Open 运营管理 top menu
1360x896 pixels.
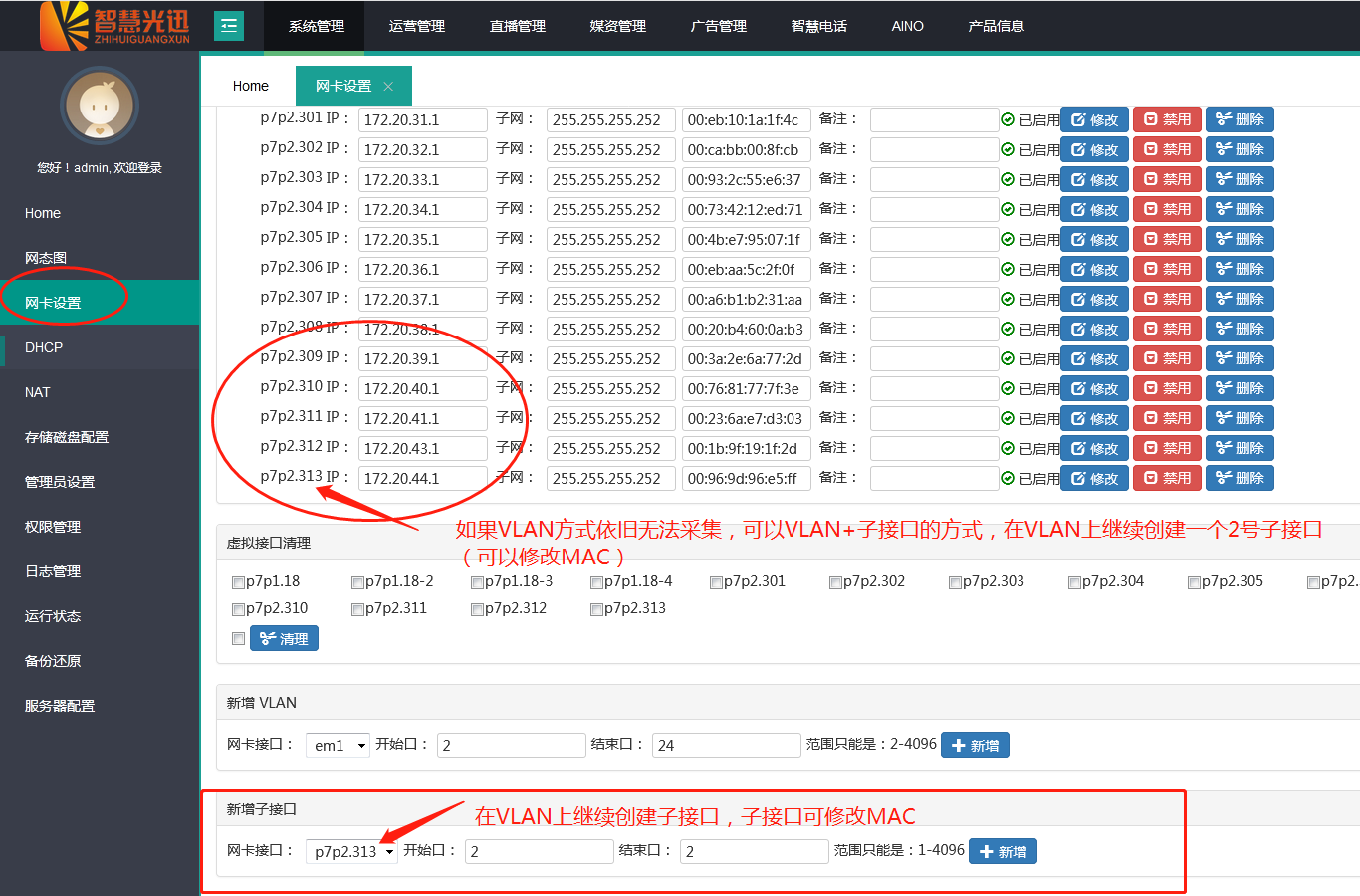(416, 26)
